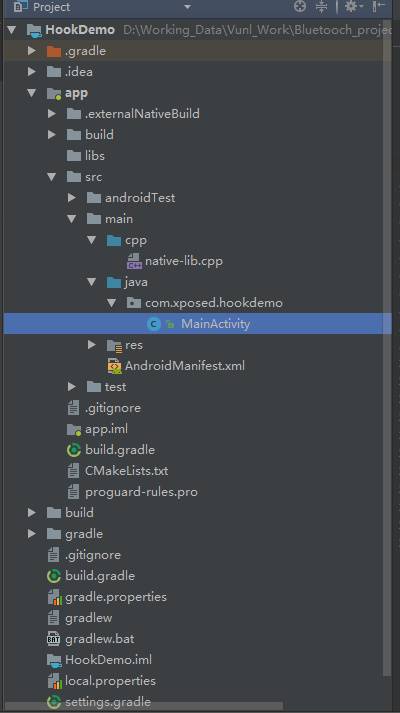Select the gradlew.bat BAT file icon
400x713 pixels.
[54, 639]
